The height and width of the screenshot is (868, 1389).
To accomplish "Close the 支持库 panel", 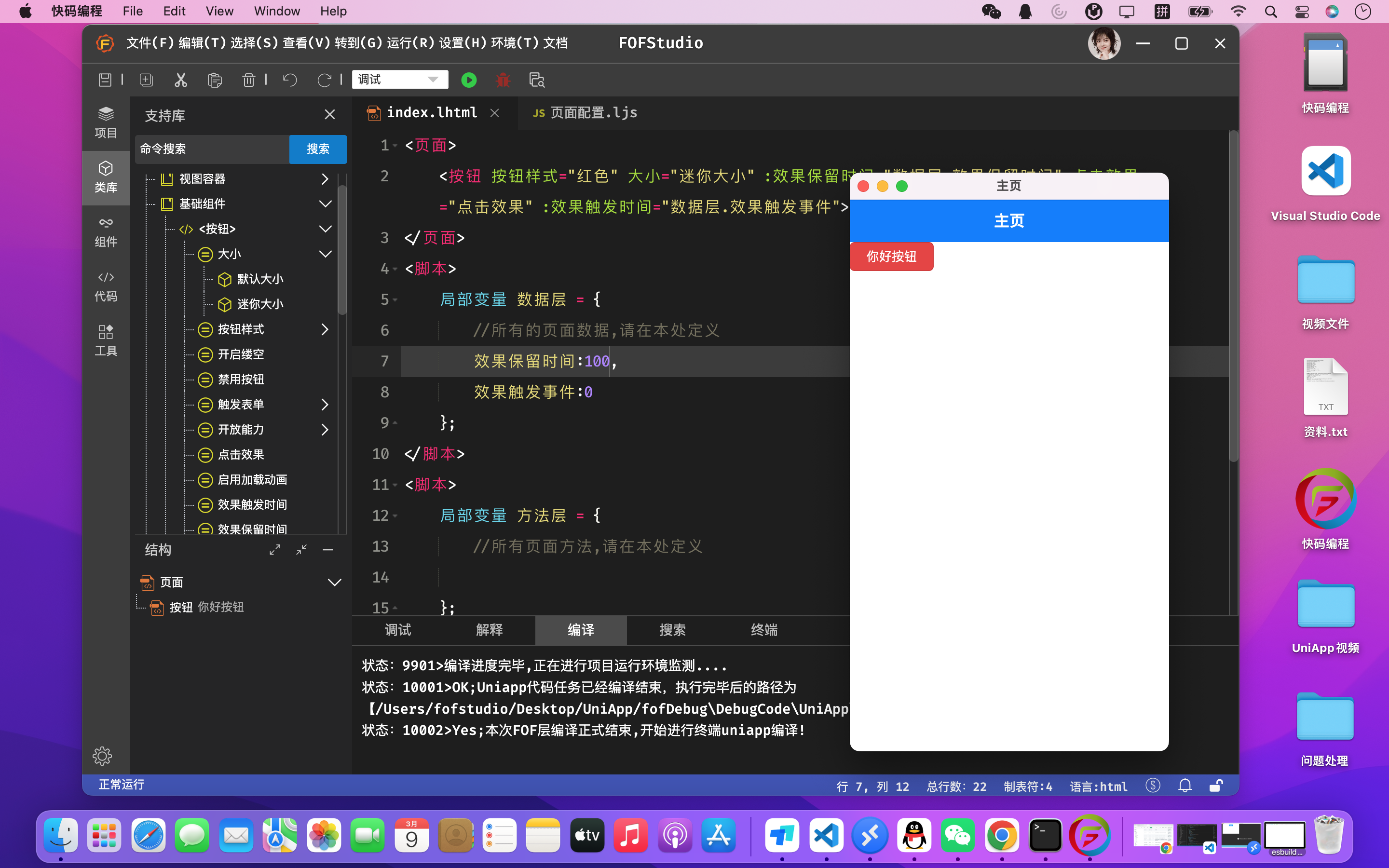I will [329, 114].
